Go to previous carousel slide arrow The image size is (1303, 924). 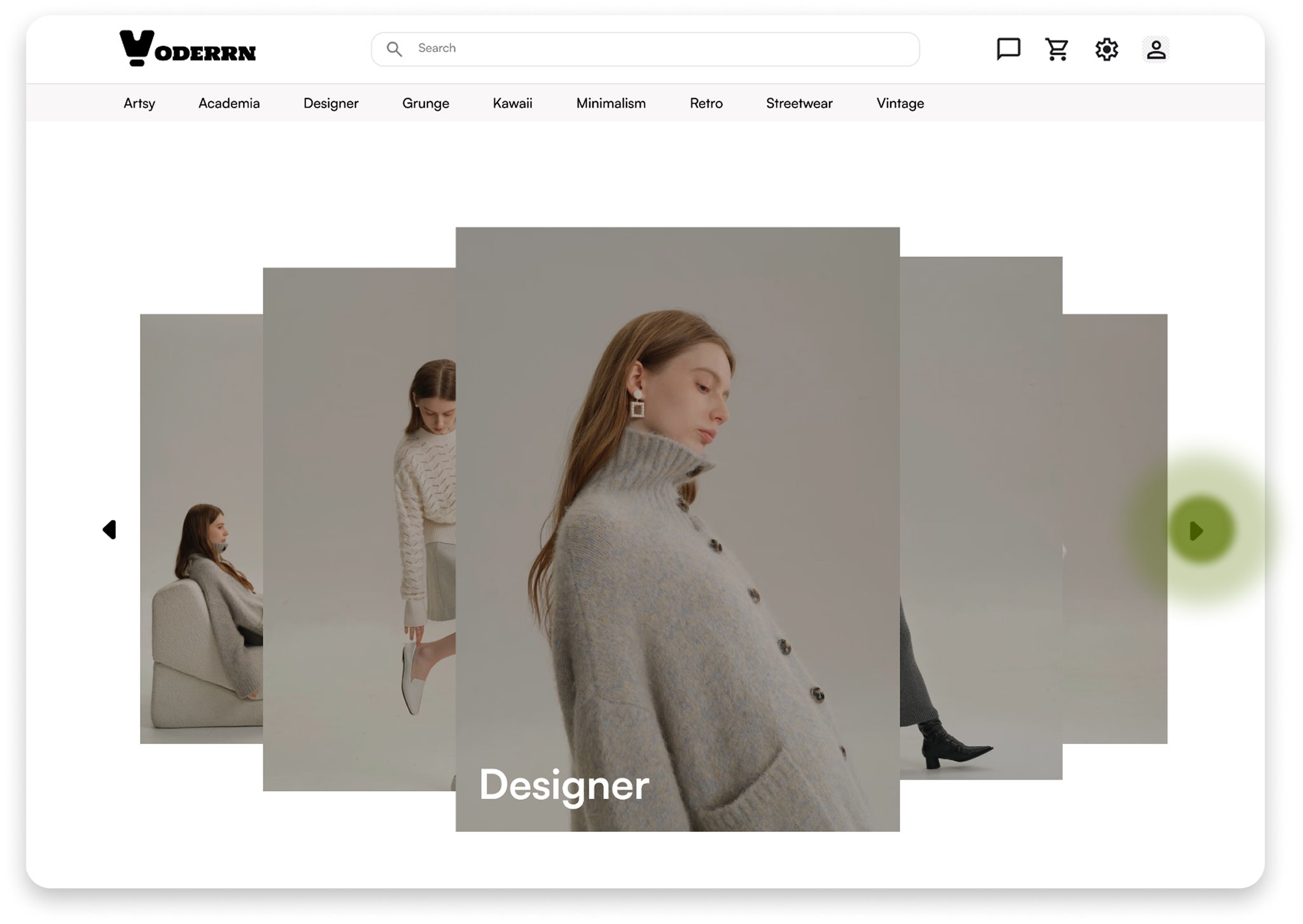pos(109,529)
